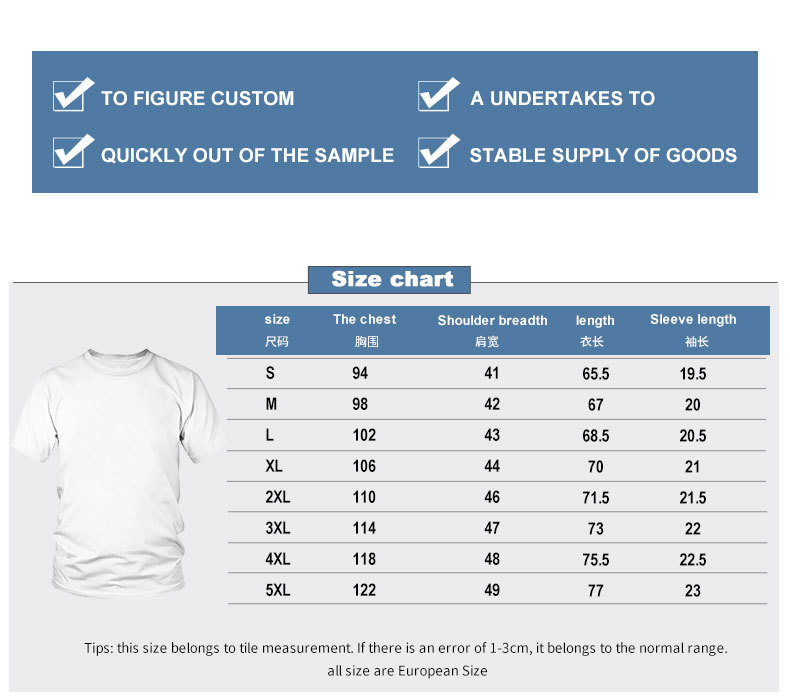Click 'Sleeve length' column header
The image size is (790, 700).
coord(693,330)
